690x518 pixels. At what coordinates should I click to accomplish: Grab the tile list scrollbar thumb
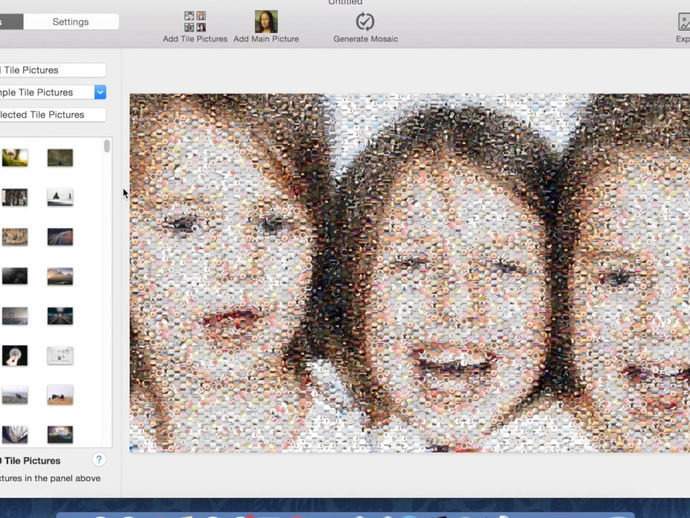tap(107, 146)
